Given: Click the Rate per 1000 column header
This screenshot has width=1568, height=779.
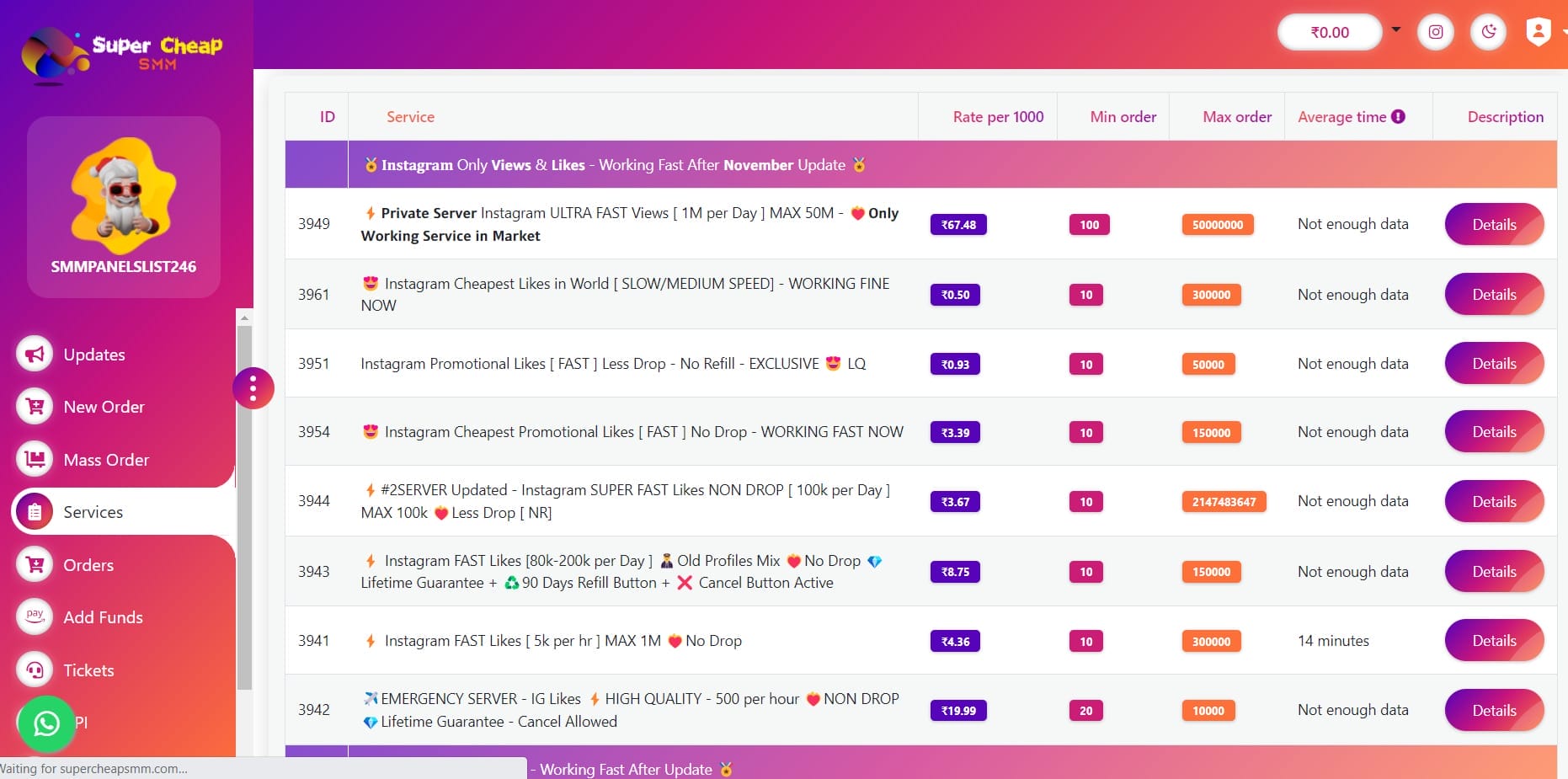Looking at the screenshot, I should 998,117.
